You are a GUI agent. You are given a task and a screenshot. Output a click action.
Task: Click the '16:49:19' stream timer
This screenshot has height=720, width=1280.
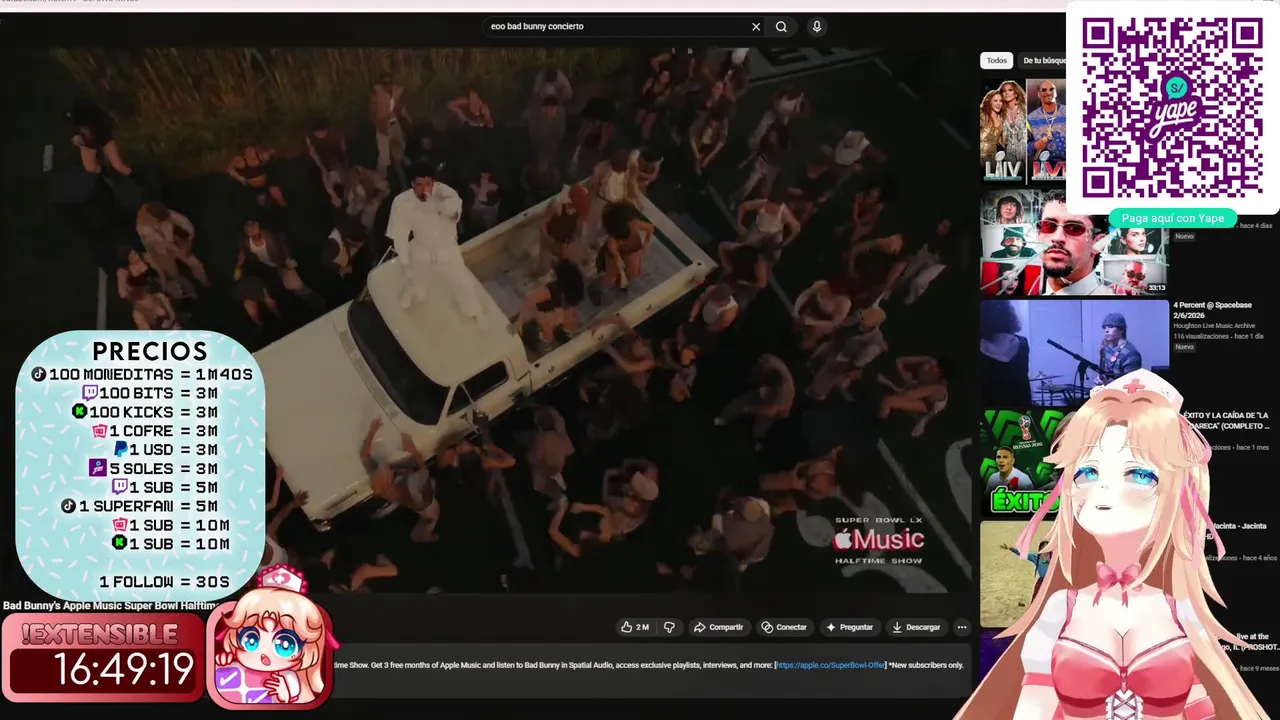coord(124,670)
